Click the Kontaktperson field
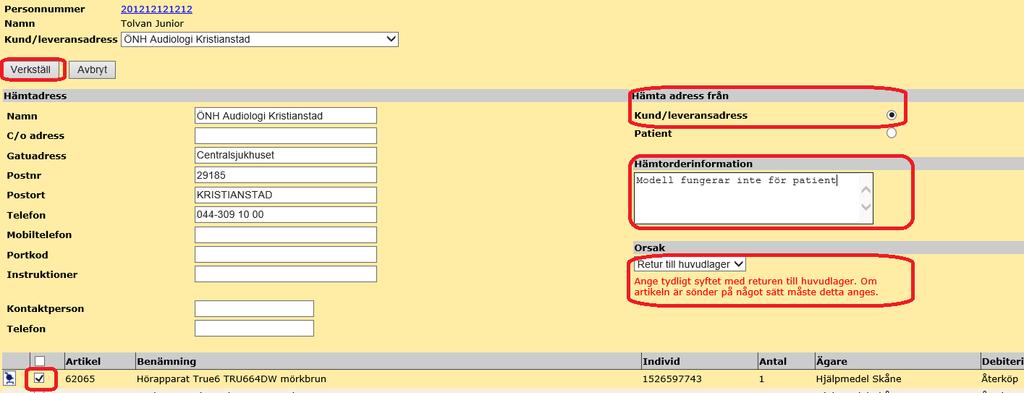The image size is (1024, 393). [x=254, y=309]
